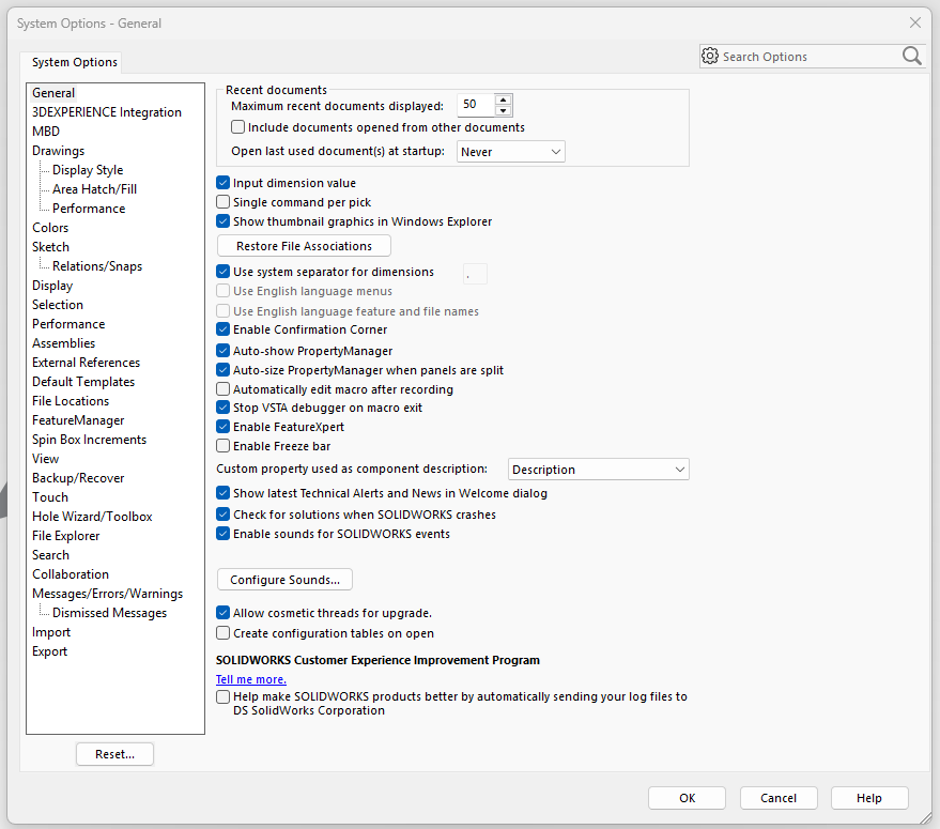
Task: Uncheck Use system separator for dimensions
Action: tap(223, 272)
